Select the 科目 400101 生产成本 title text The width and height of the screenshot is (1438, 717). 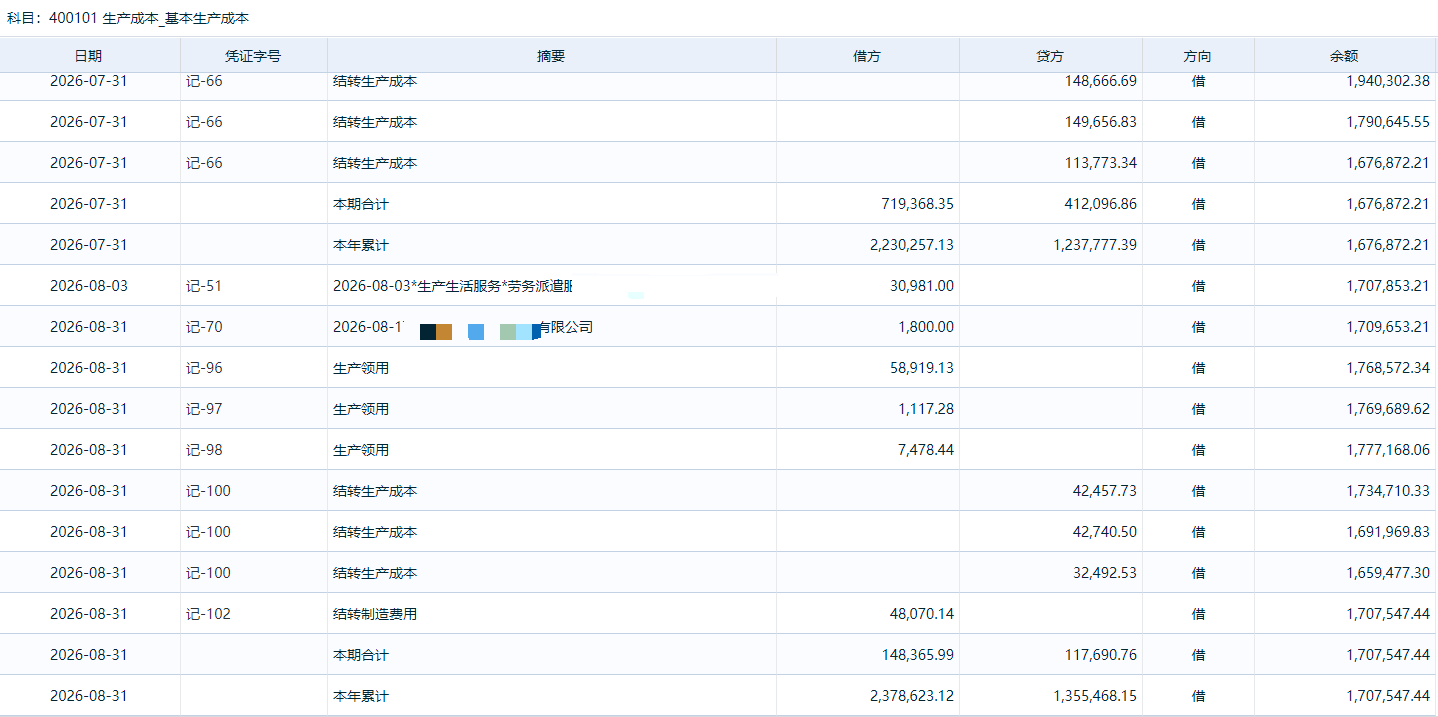click(x=128, y=18)
